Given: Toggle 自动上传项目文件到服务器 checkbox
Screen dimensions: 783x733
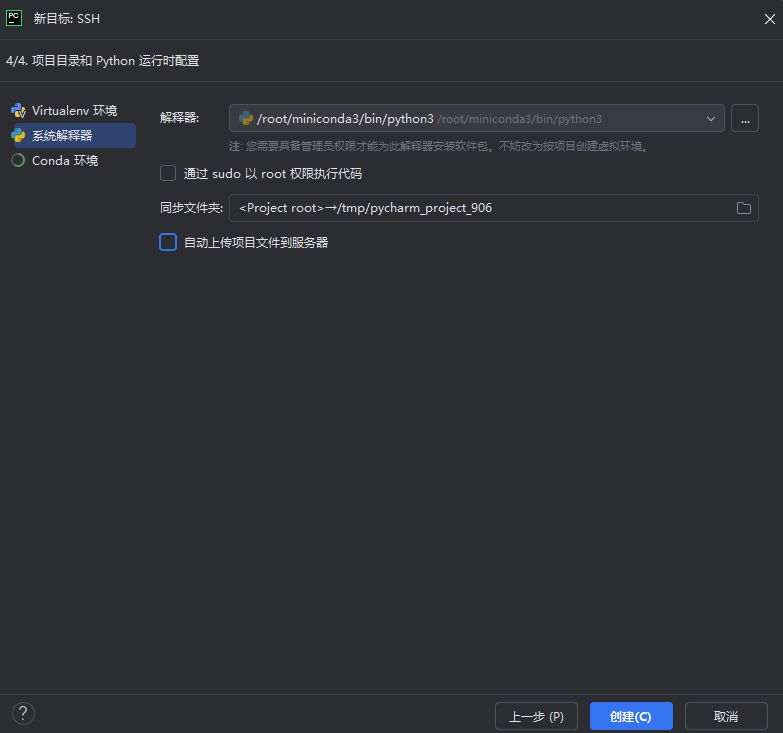Looking at the screenshot, I should (168, 242).
